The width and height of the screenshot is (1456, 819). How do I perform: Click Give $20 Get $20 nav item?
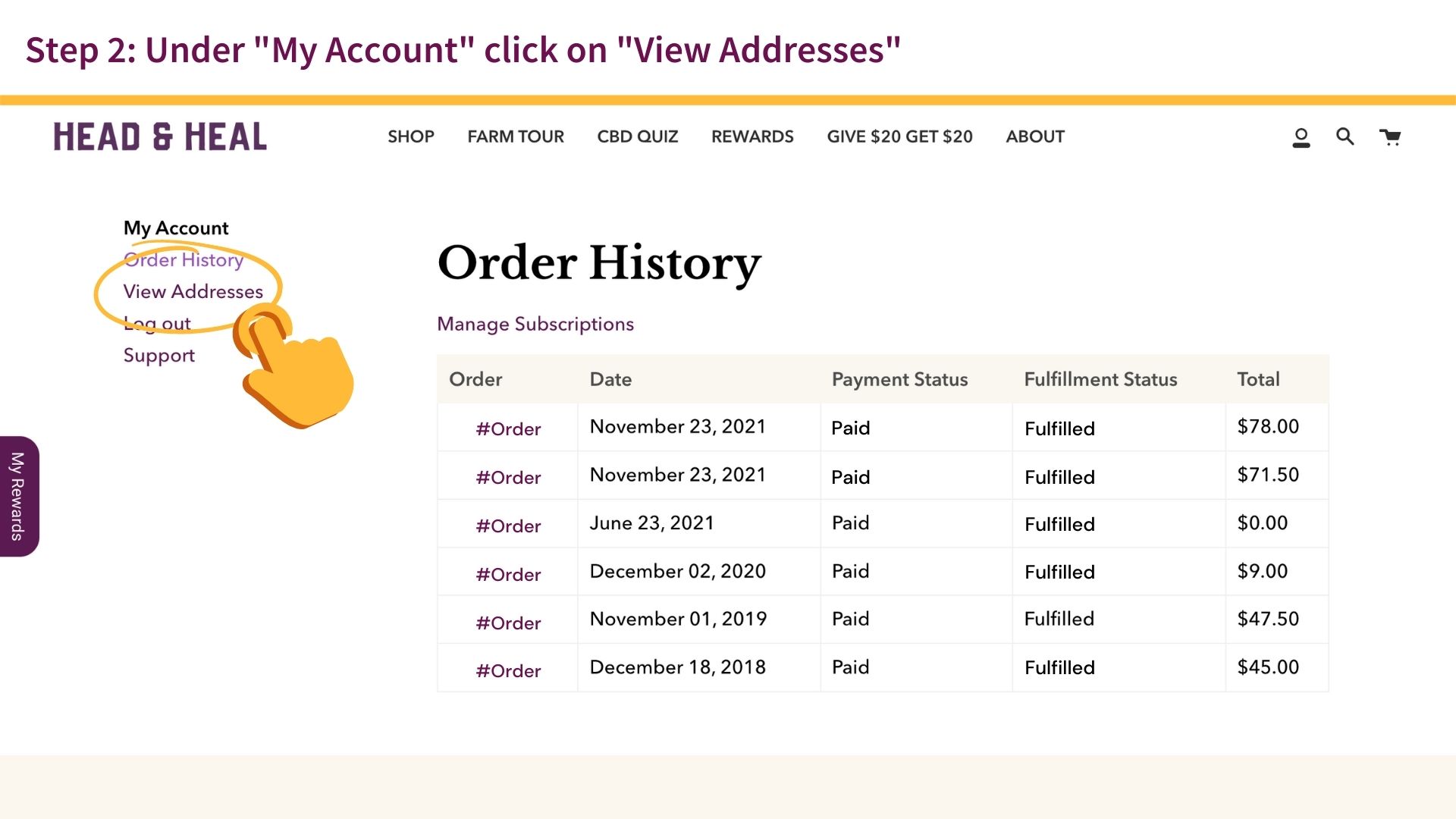[x=899, y=136]
